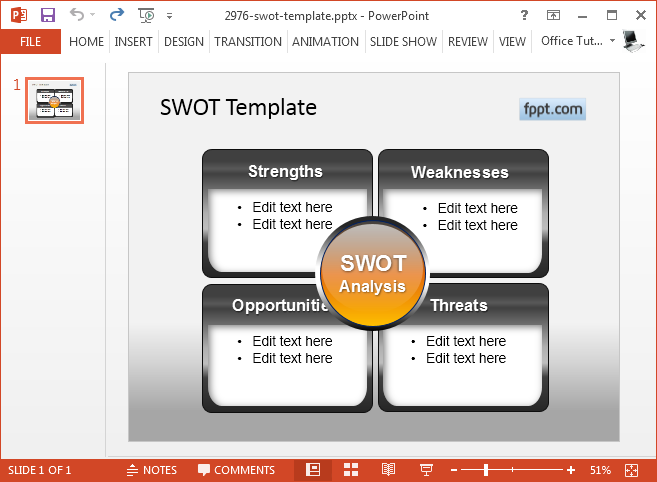Toggle the Comments pane

coord(236,470)
